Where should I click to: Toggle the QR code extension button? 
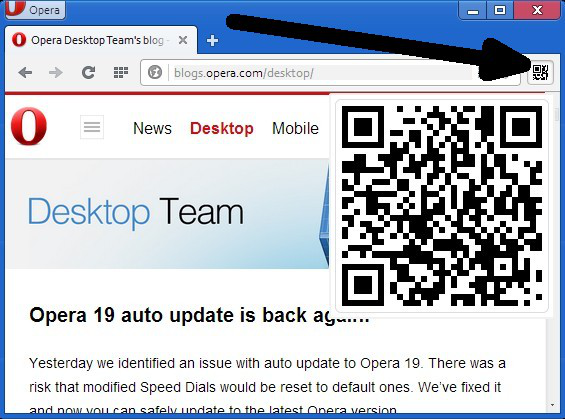coord(540,72)
